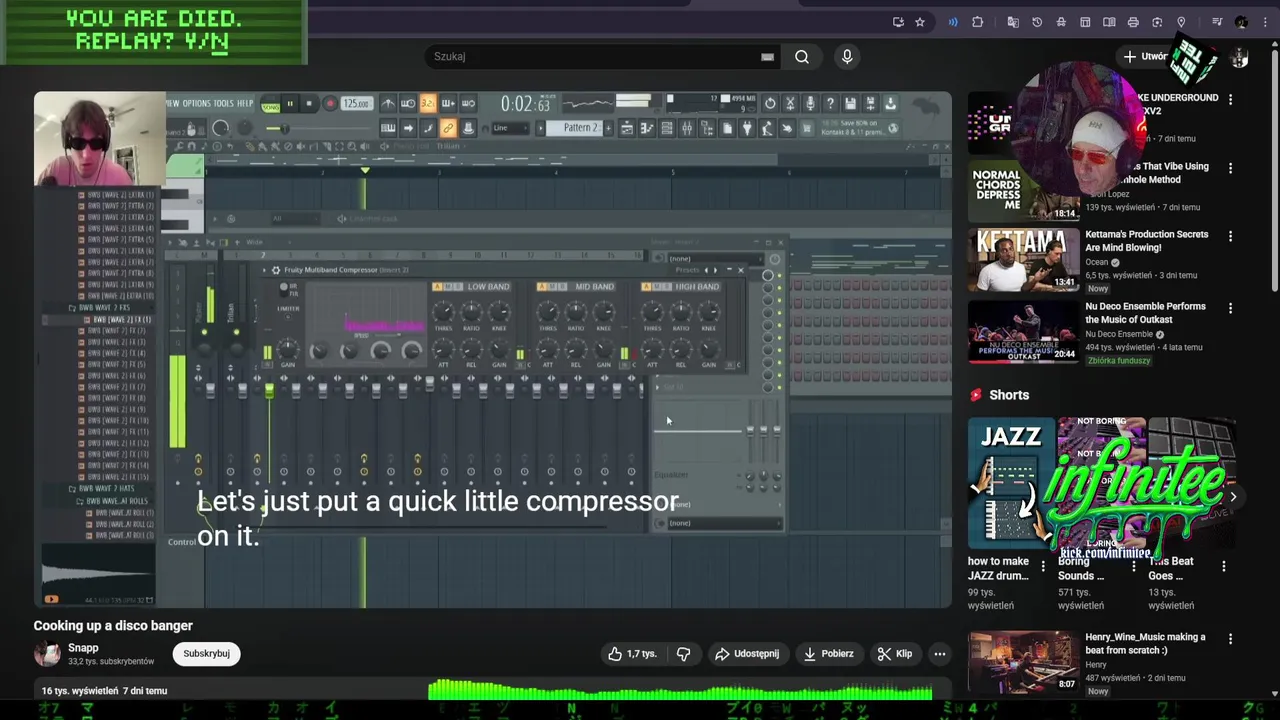Open the Line snap dropdown
Viewport: 1280px width, 720px height.
point(511,128)
